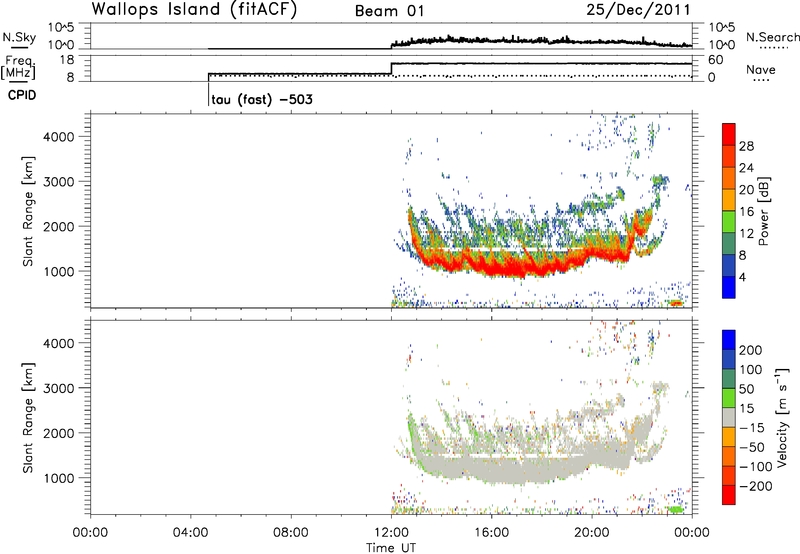The width and height of the screenshot is (800, 554).
Task: Click the Velocity panel 'Slant Range [km]' label
Action: 28,418
